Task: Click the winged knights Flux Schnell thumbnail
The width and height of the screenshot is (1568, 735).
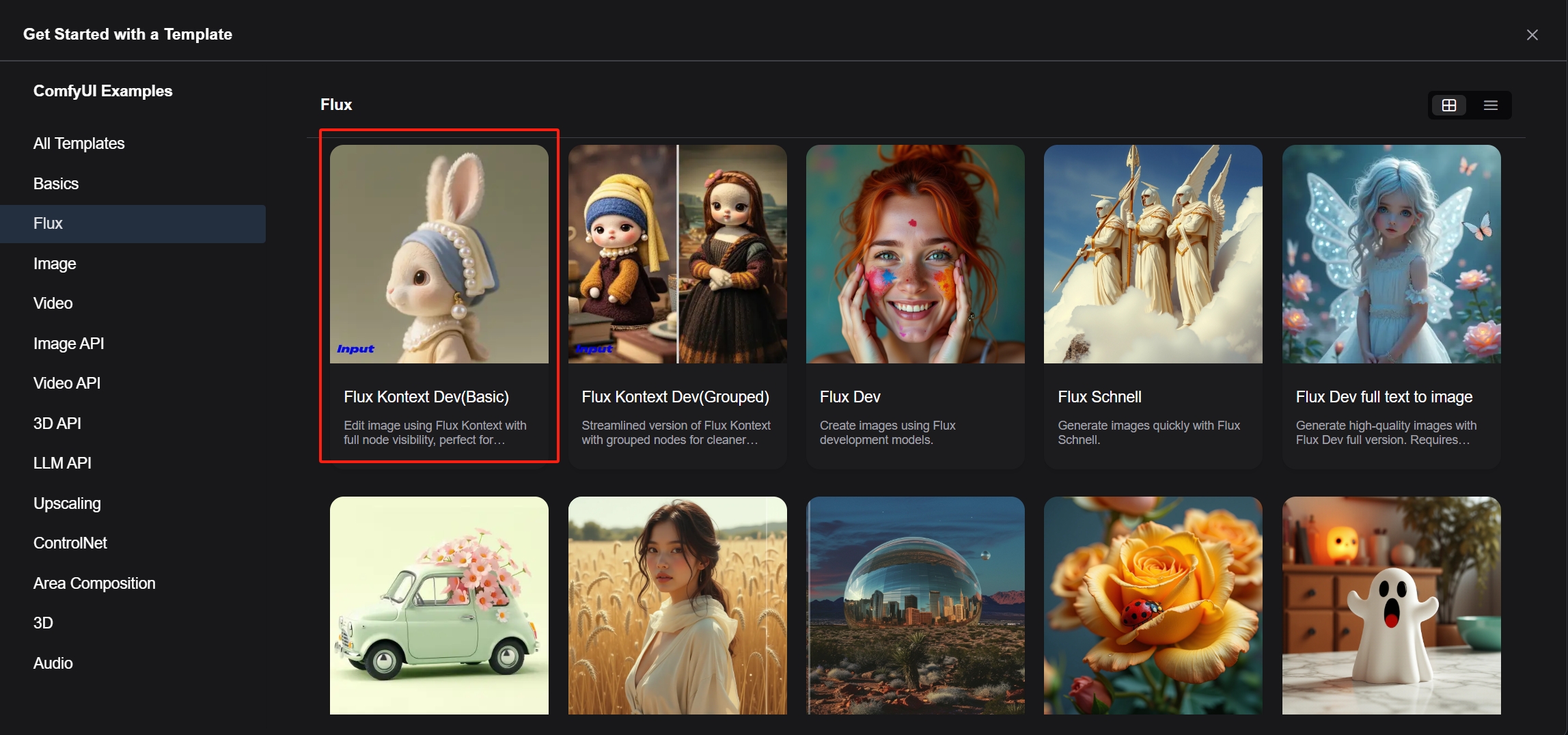Action: tap(1153, 254)
